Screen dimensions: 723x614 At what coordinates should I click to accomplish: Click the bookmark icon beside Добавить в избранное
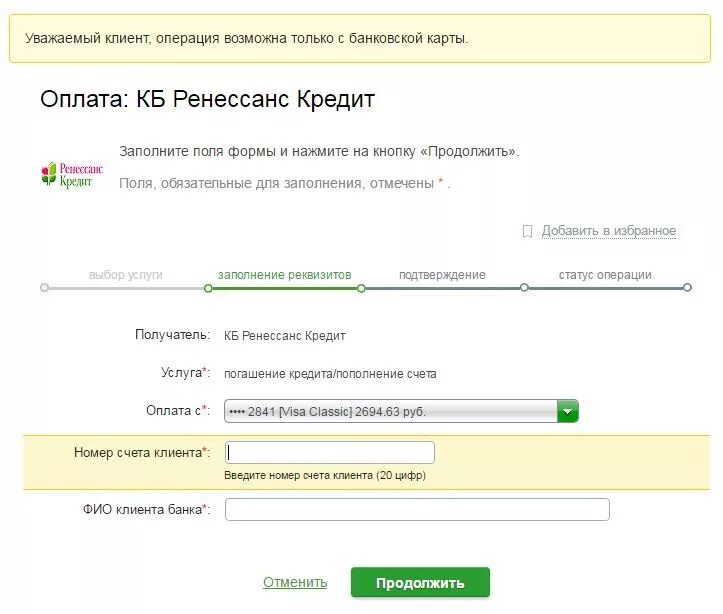[x=527, y=231]
